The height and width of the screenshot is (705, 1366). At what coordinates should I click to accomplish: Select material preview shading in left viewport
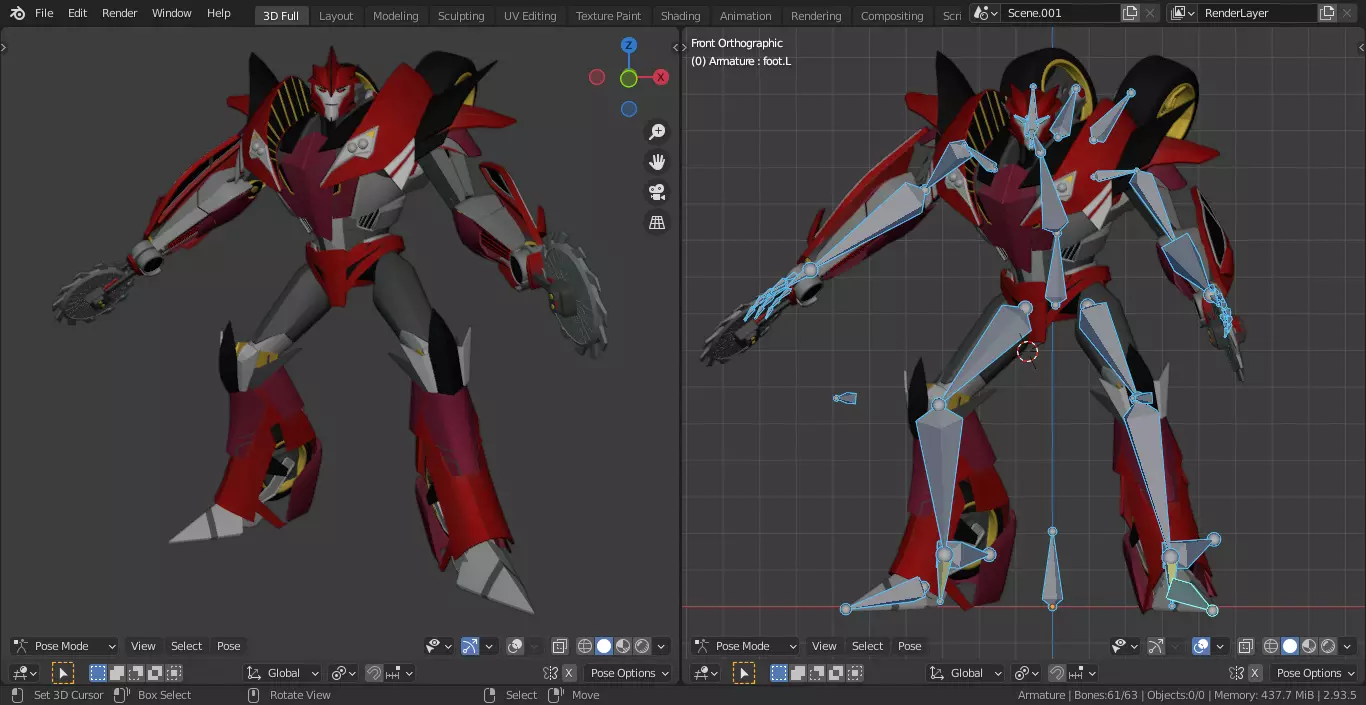[x=623, y=646]
